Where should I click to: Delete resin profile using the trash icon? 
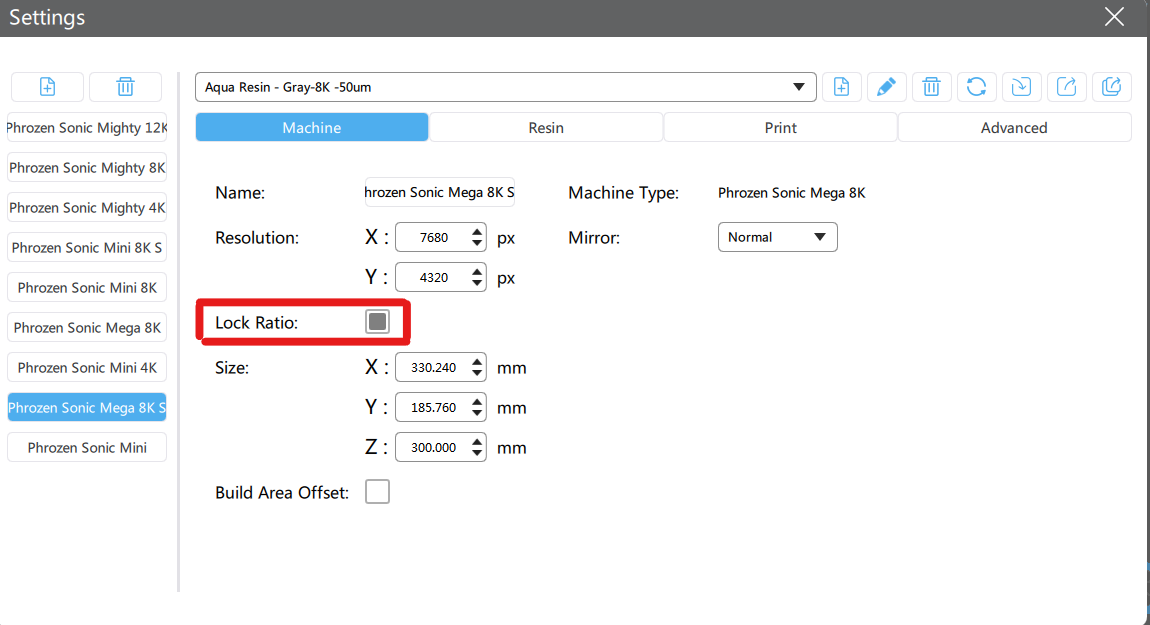tap(931, 87)
